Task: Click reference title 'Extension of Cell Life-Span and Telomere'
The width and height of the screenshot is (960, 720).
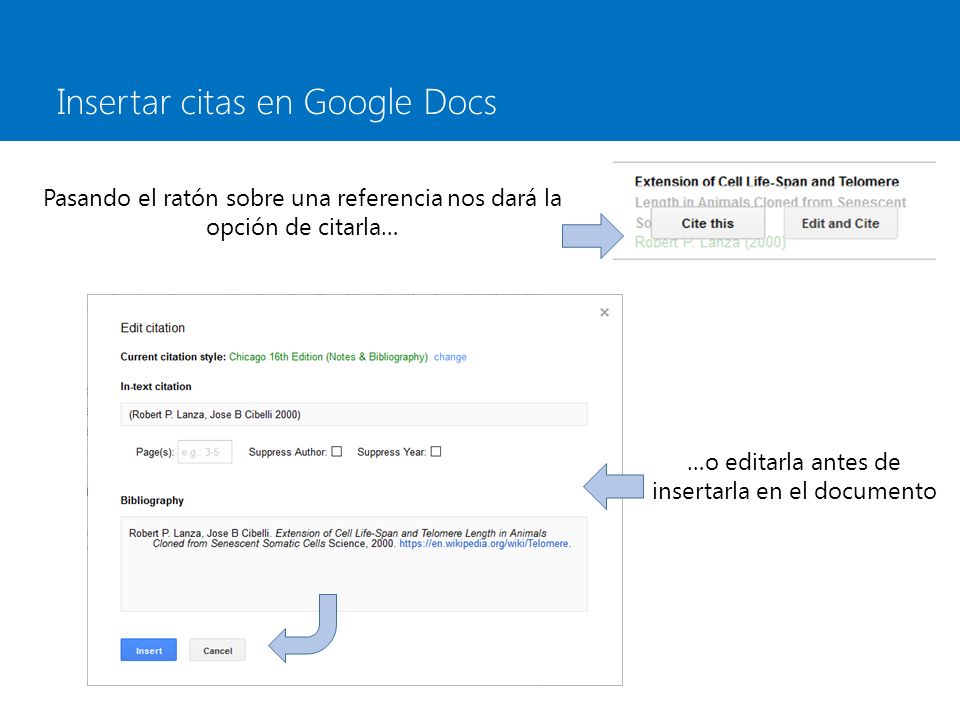Action: [x=767, y=182]
